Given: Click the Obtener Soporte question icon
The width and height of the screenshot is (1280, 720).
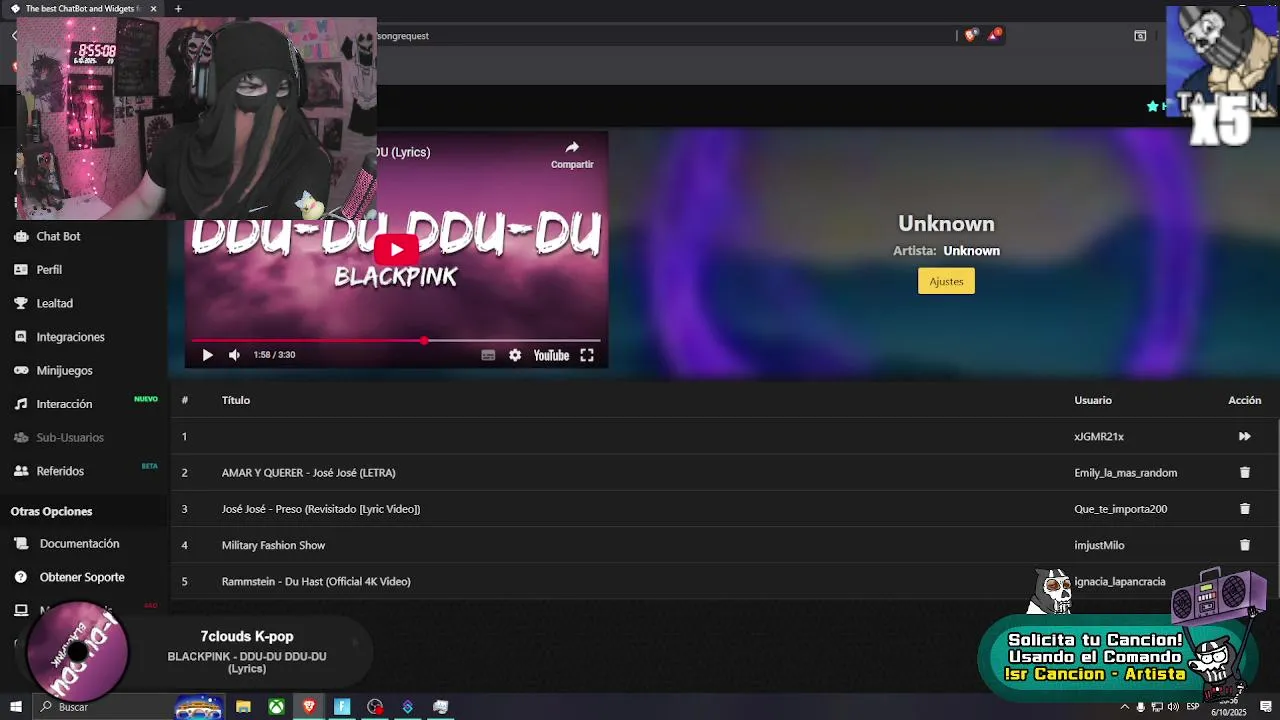Looking at the screenshot, I should pyautogui.click(x=20, y=577).
